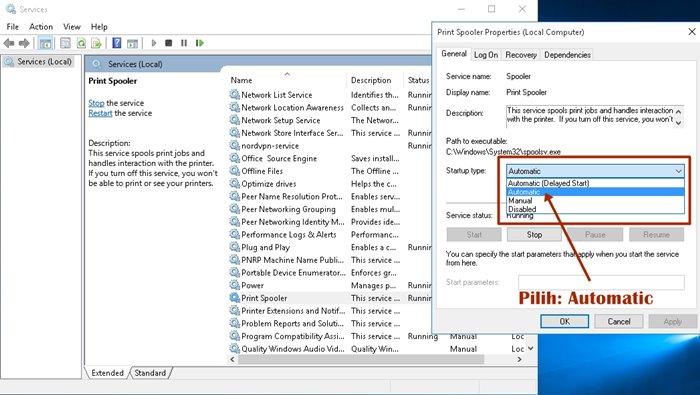Choose the highlighted Automatic startup option

tap(595, 192)
